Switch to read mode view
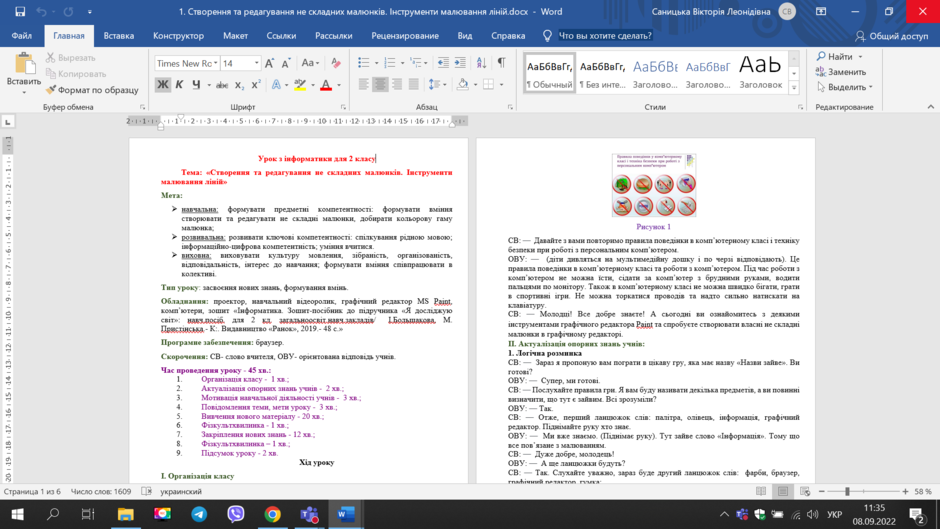The width and height of the screenshot is (940, 529). [761, 491]
